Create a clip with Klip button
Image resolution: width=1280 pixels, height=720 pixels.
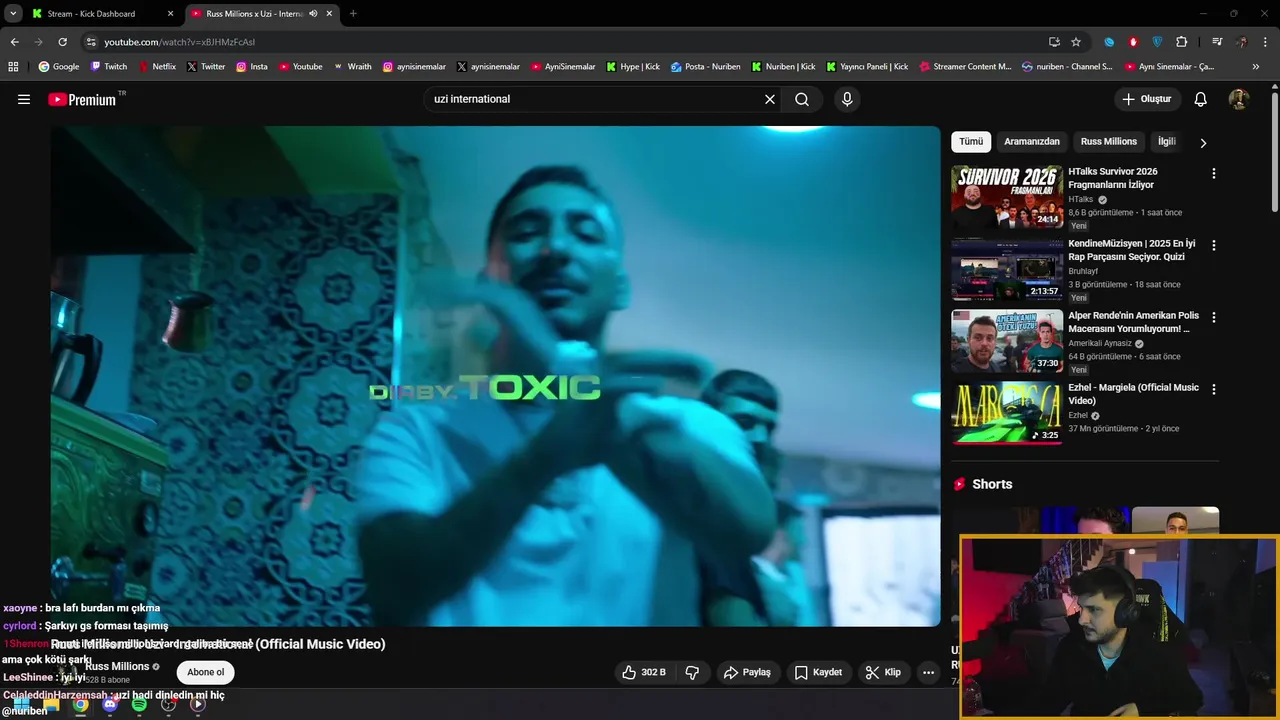click(x=883, y=672)
